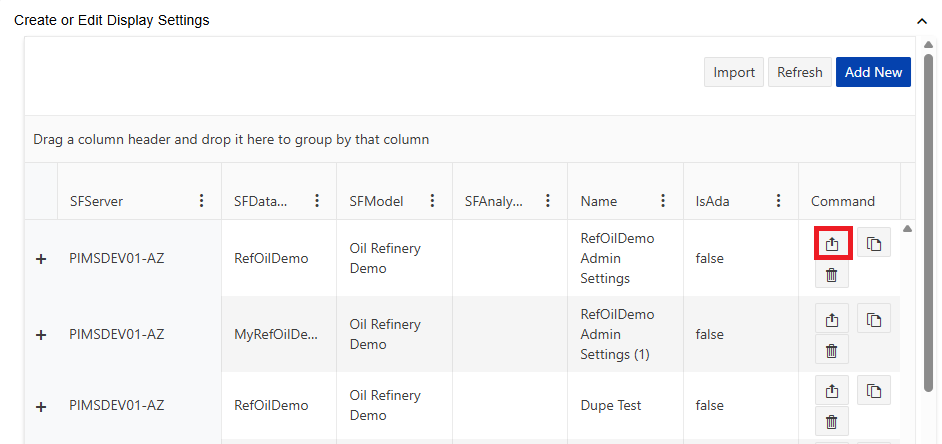Image resolution: width=942 pixels, height=444 pixels.
Task: Delete the RefOilDemo Admin Settings row
Action: tap(832, 275)
